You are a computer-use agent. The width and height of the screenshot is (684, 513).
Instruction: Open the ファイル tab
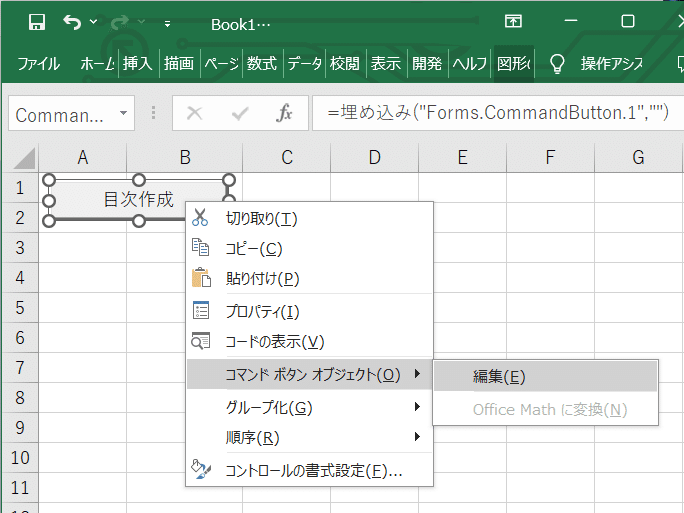[38, 64]
